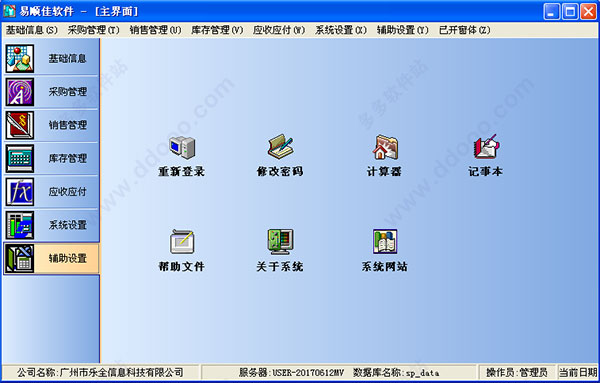600x383 pixels.
Task: Click the 辅助设置 sidebar icon
Action: click(x=20, y=258)
